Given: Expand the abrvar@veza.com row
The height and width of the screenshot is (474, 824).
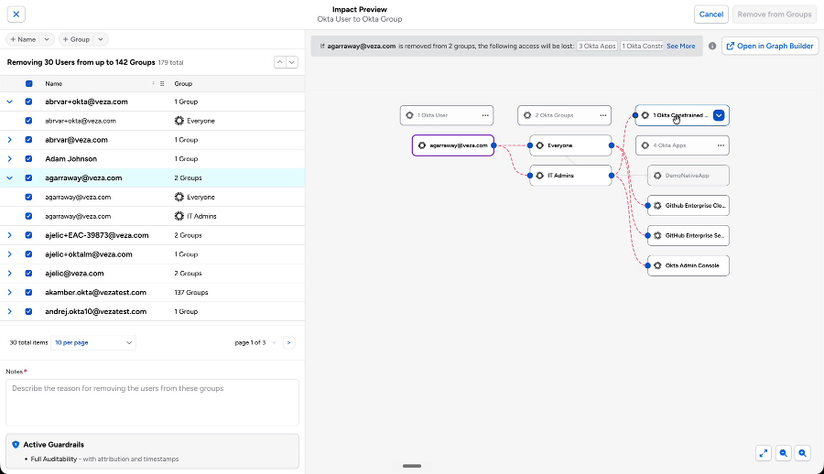Looking at the screenshot, I should tap(9, 140).
